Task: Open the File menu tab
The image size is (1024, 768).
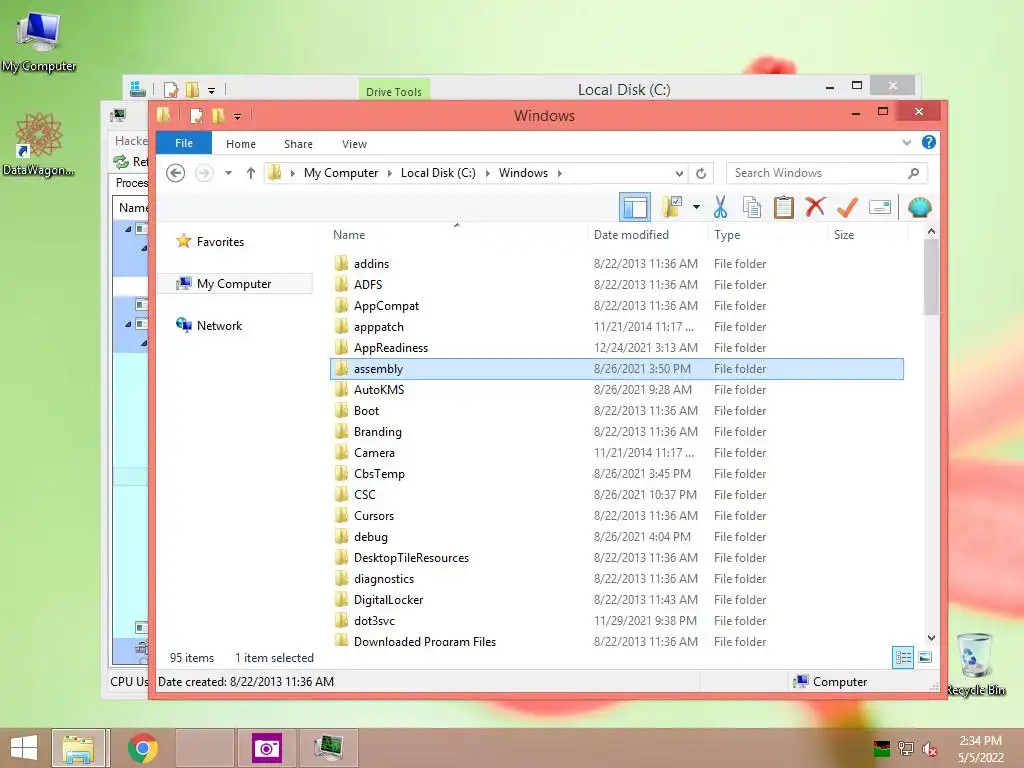Action: tap(184, 143)
